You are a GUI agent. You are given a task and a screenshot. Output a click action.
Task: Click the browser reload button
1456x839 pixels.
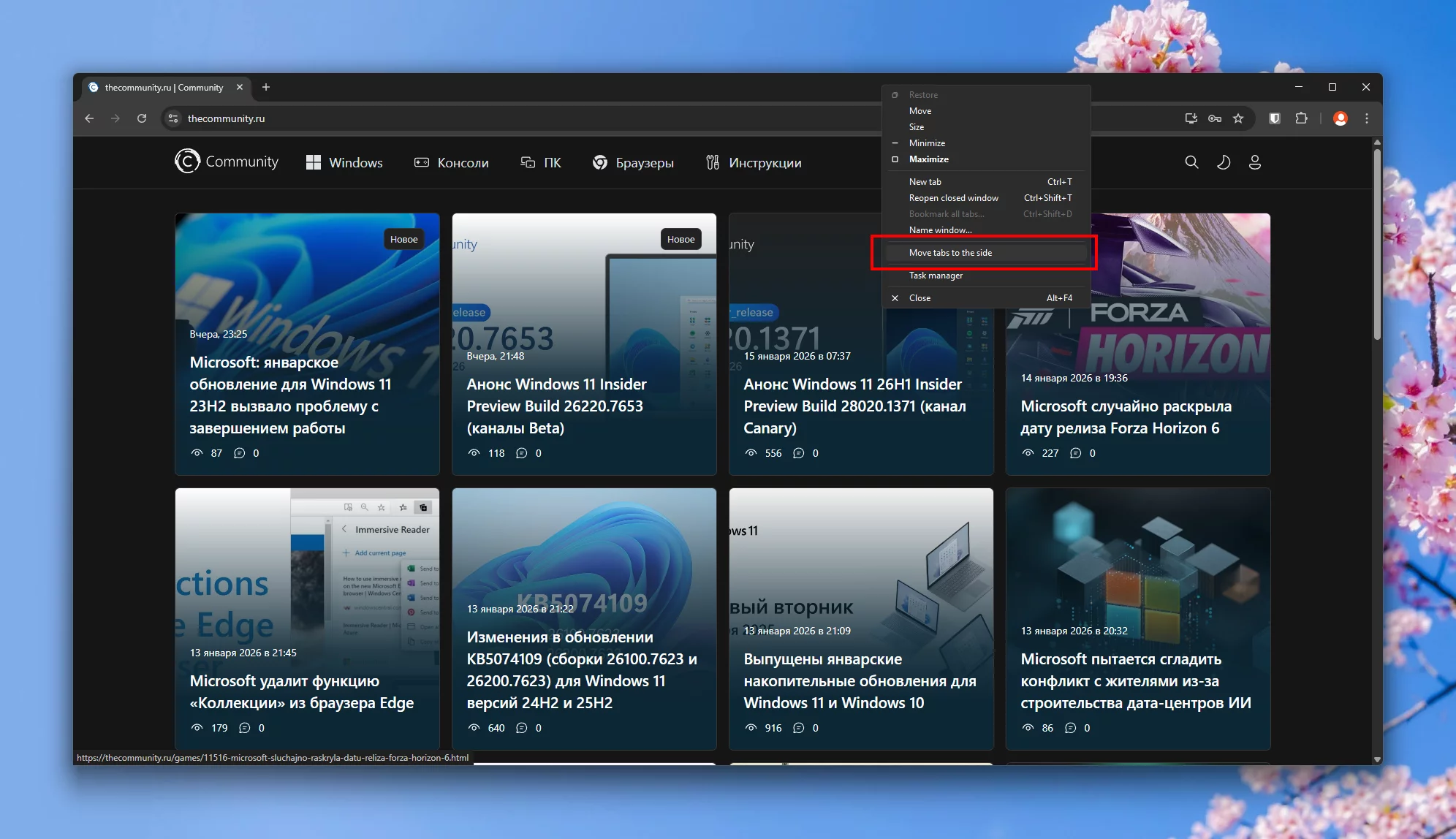(x=142, y=118)
